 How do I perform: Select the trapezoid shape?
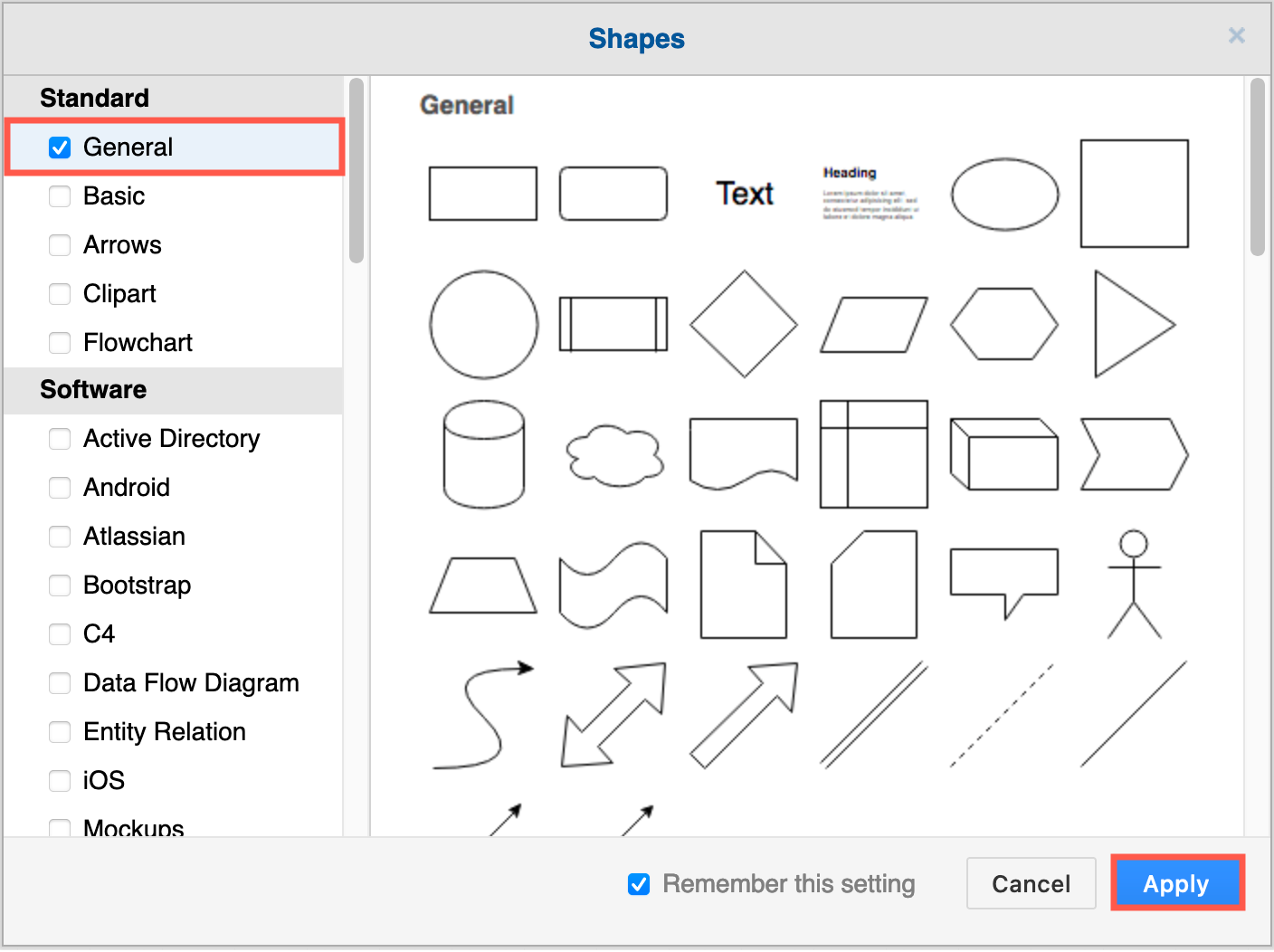point(483,584)
